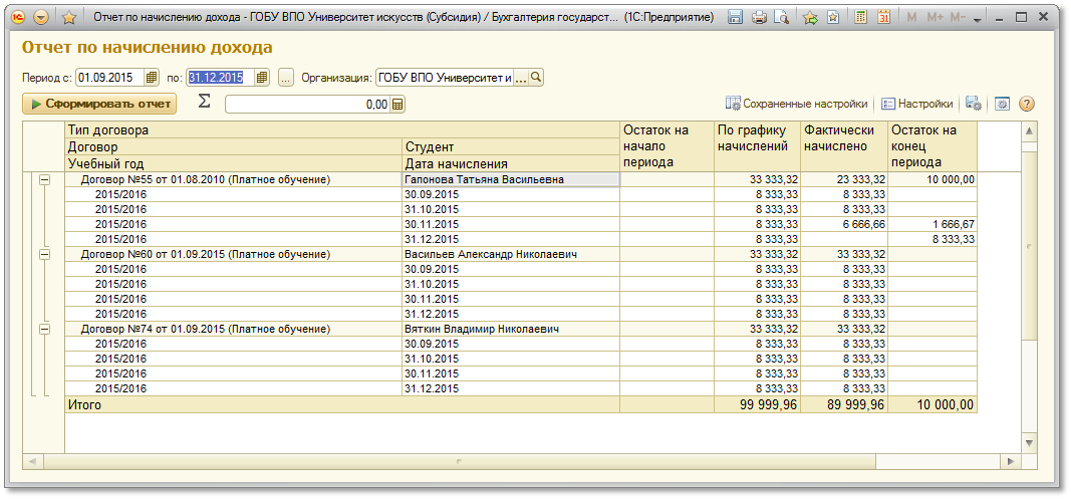The image size is (1071, 499).
Task: Open calendar picker for start date 01.09.2015
Action: pos(152,77)
